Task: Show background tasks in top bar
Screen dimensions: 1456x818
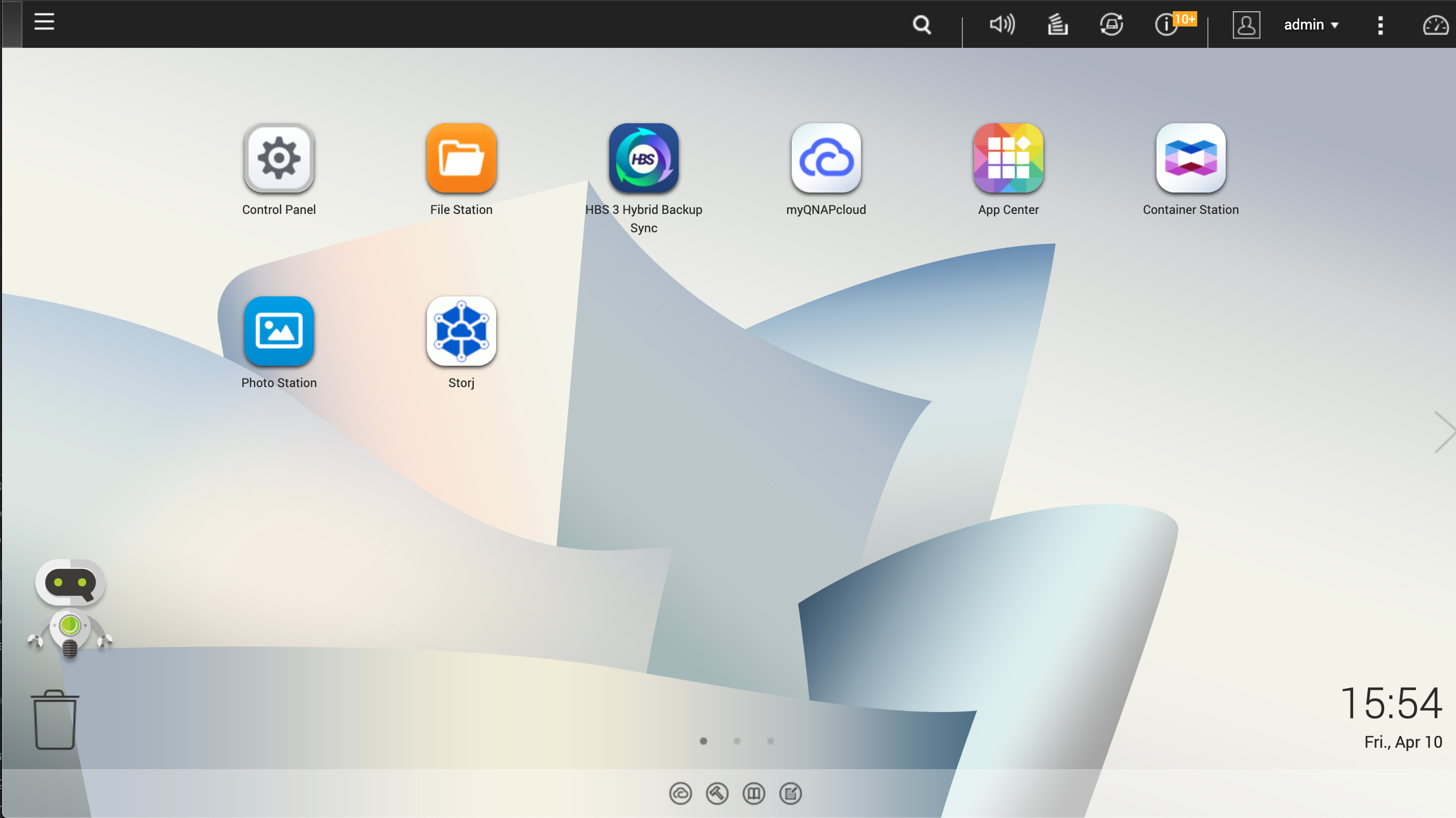Action: pyautogui.click(x=1057, y=25)
